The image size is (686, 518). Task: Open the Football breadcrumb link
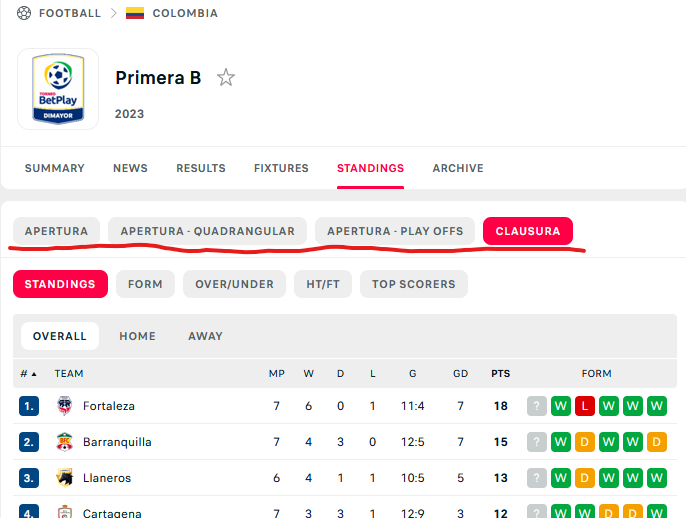(70, 13)
